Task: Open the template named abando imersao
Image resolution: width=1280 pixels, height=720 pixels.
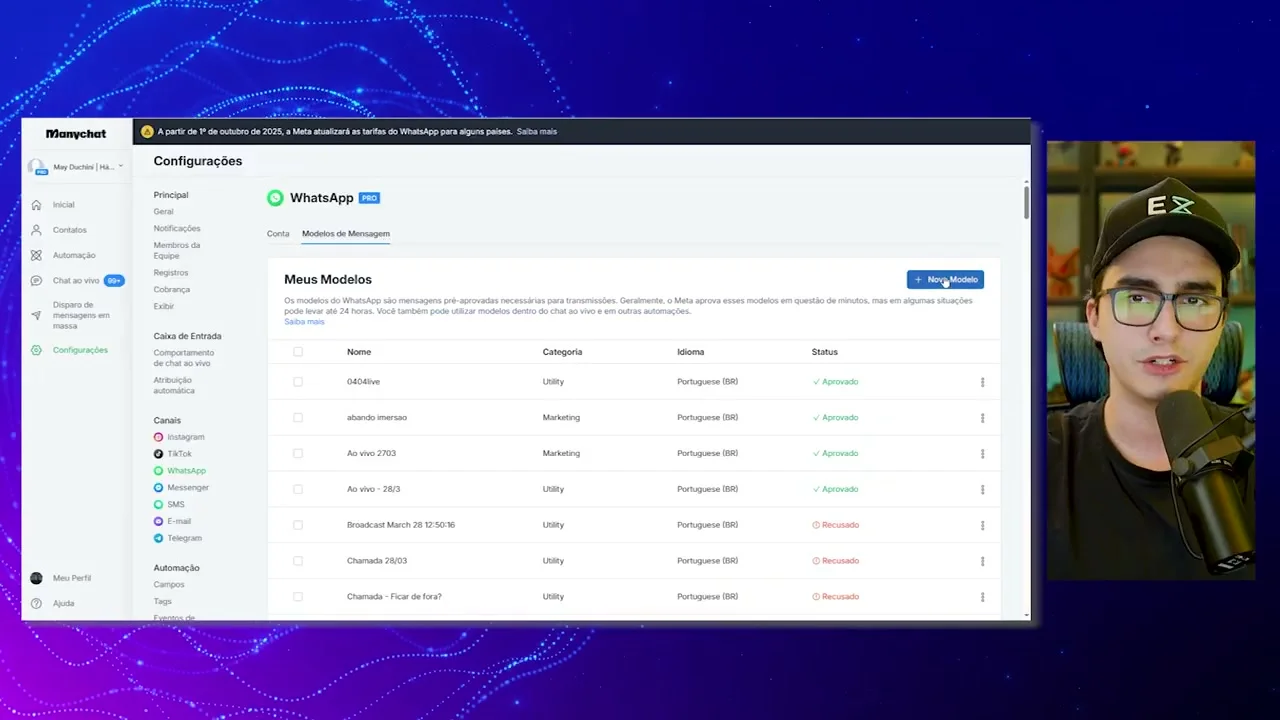Action: point(377,418)
